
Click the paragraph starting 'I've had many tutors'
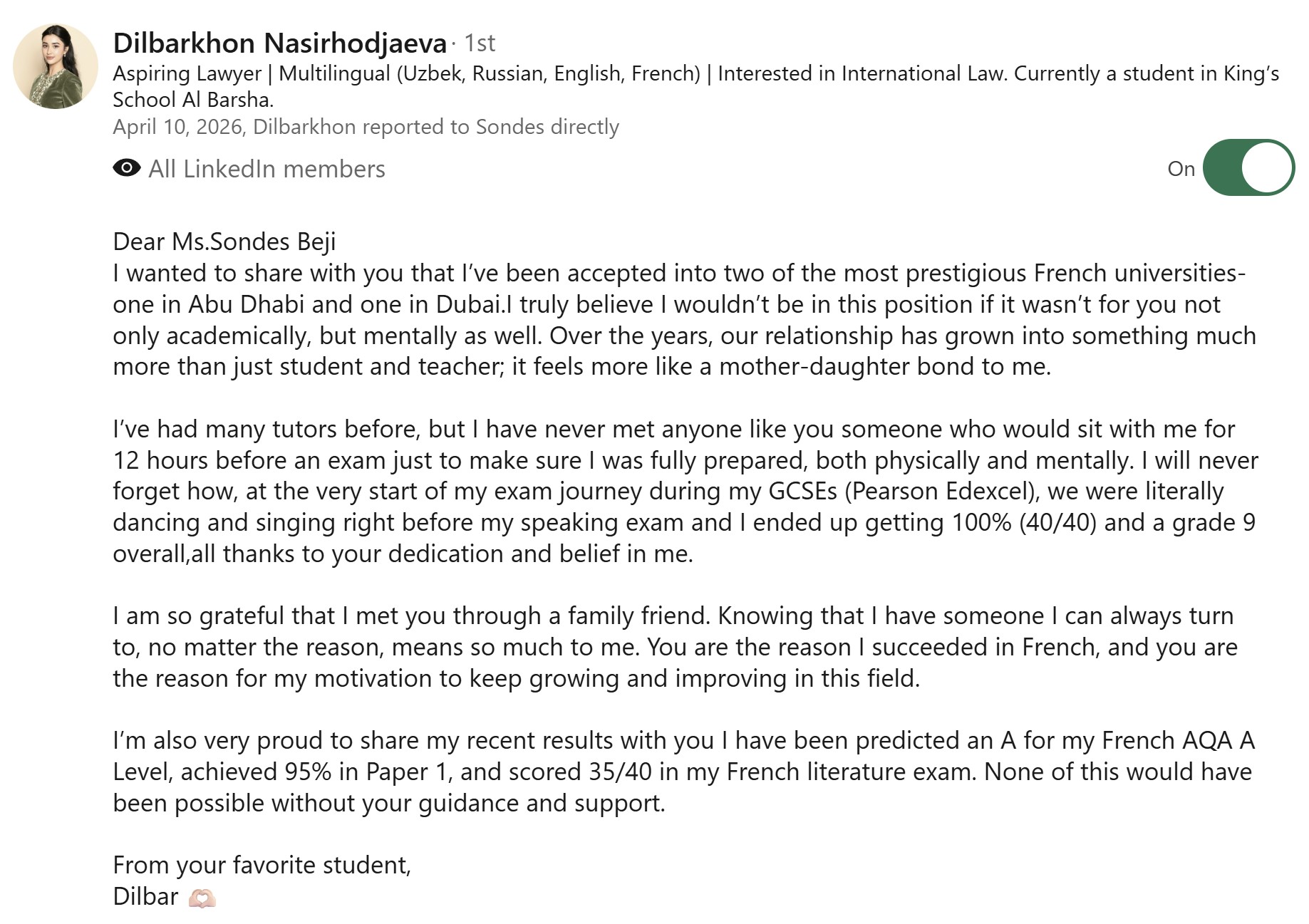[685, 491]
